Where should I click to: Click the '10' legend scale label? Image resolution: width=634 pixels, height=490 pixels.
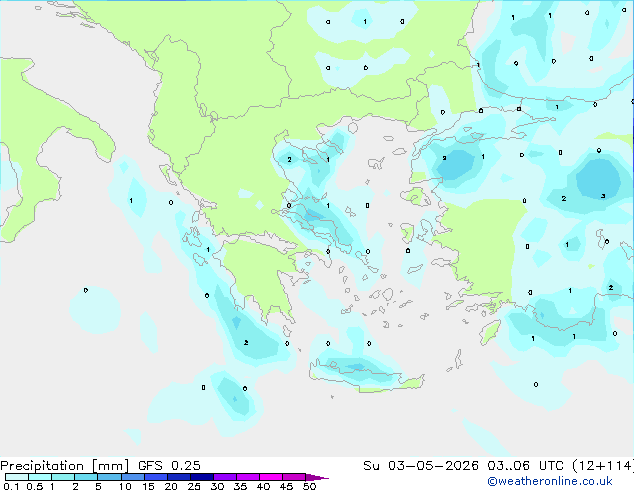coord(125,486)
